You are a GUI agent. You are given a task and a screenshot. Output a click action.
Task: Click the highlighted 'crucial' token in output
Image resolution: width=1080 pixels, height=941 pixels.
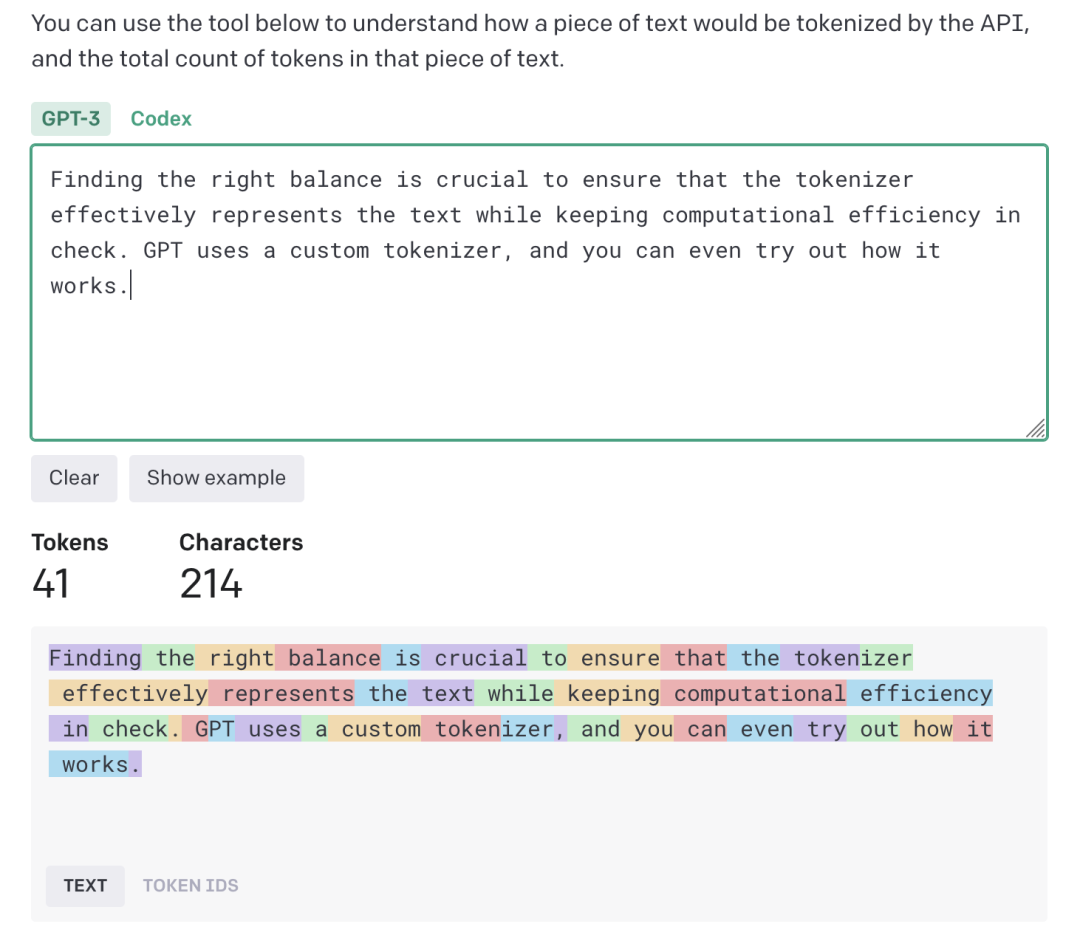tap(479, 658)
